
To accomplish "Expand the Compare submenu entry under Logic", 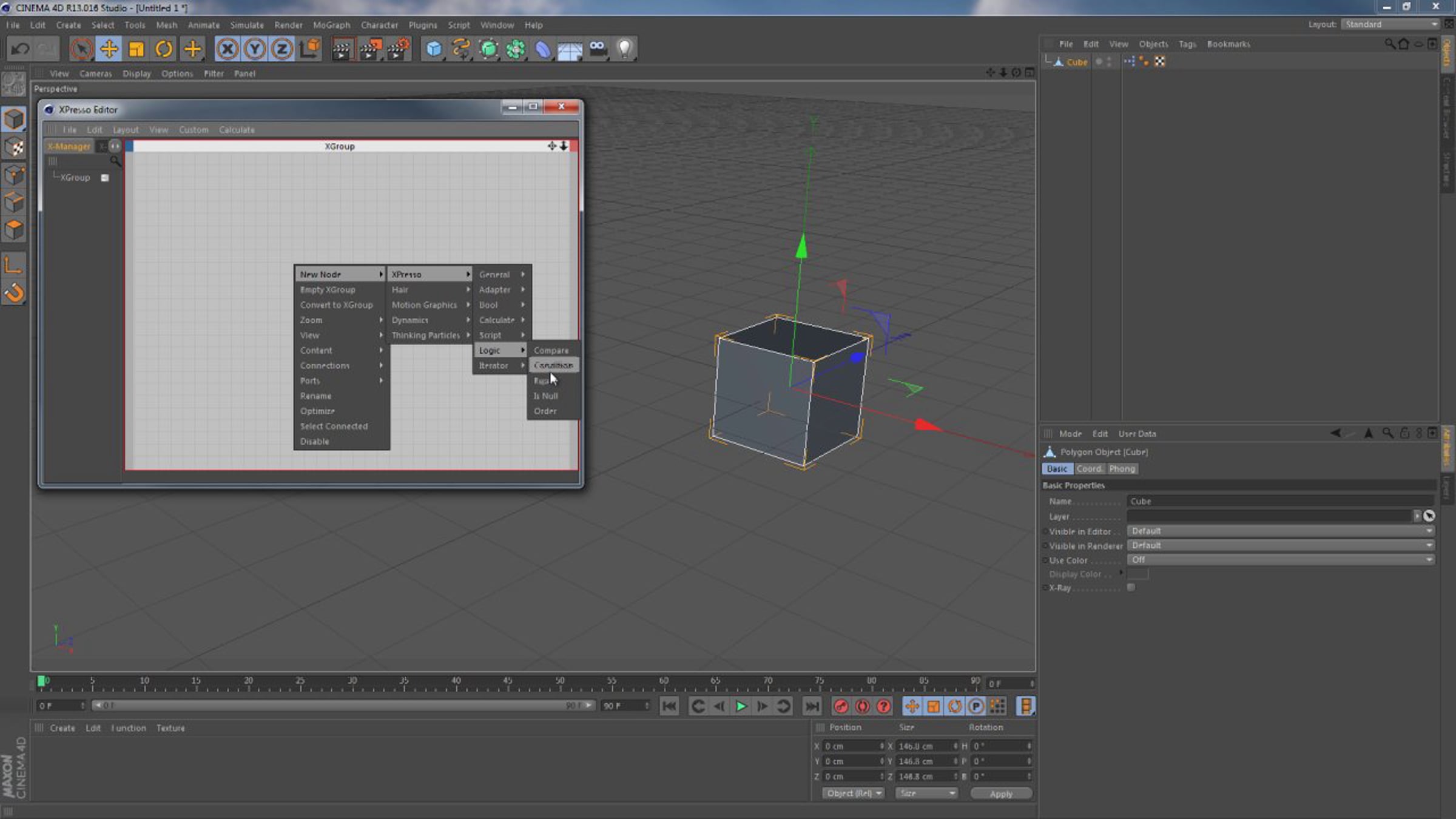I will click(x=551, y=351).
